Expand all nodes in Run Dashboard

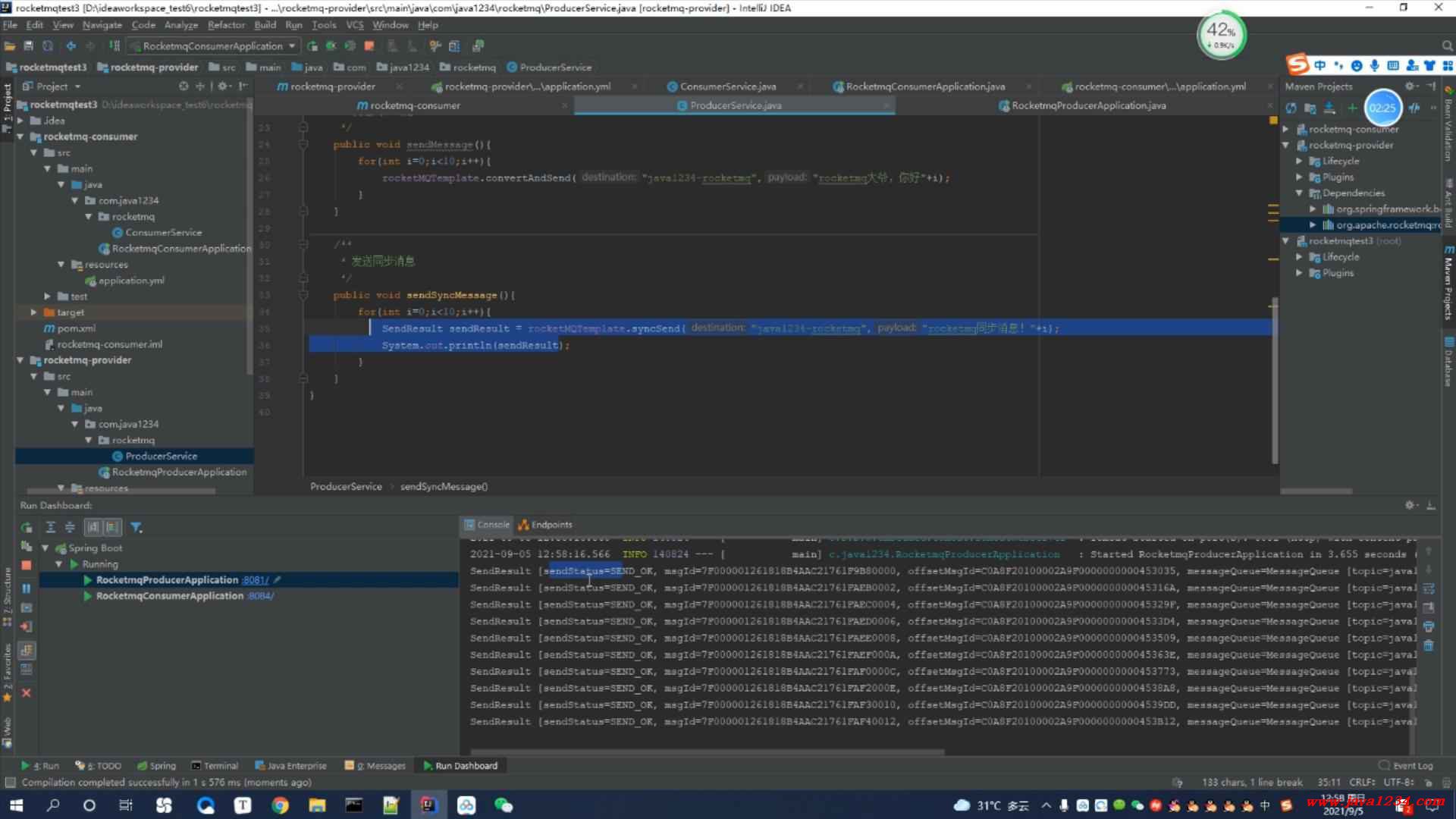click(x=51, y=527)
